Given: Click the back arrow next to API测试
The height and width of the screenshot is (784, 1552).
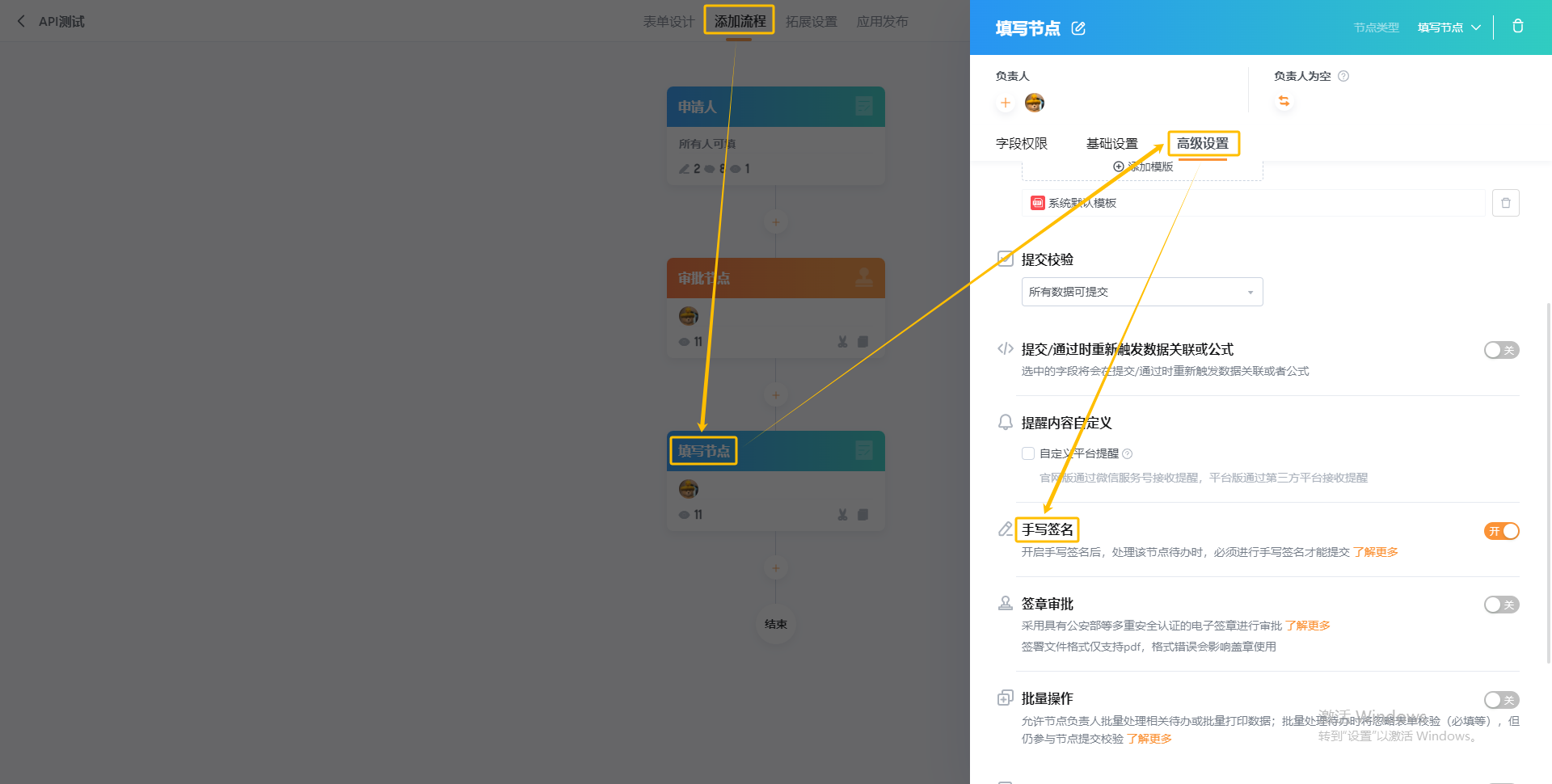Looking at the screenshot, I should point(21,21).
